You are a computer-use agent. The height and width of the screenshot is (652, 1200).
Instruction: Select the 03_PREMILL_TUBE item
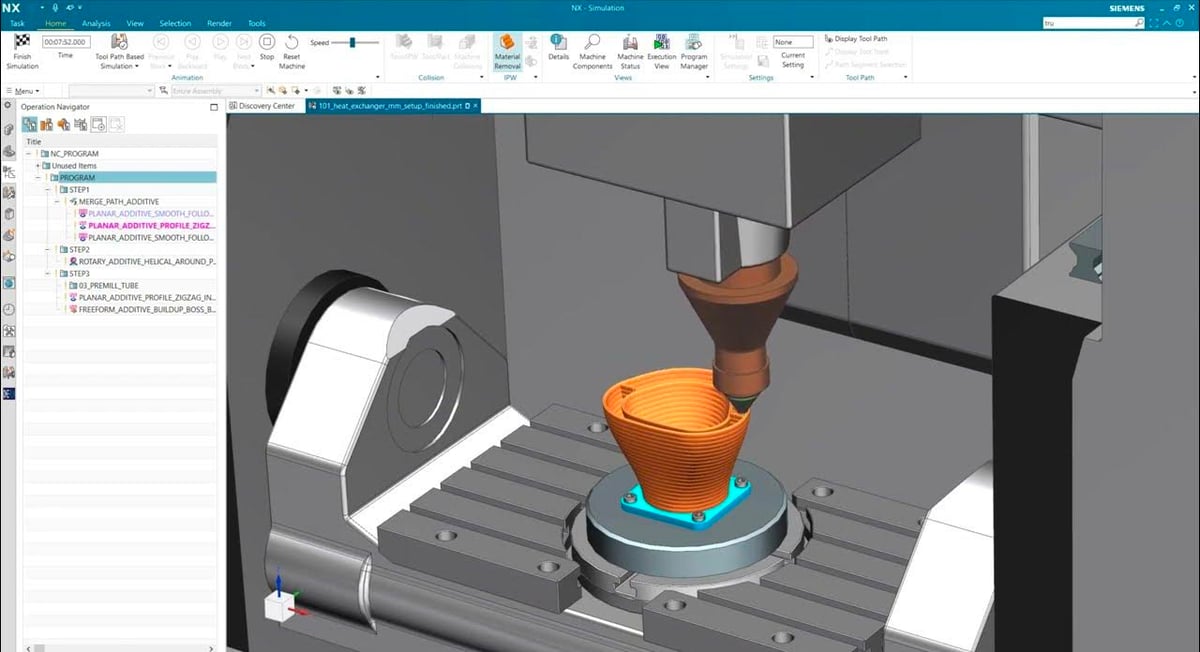[108, 286]
